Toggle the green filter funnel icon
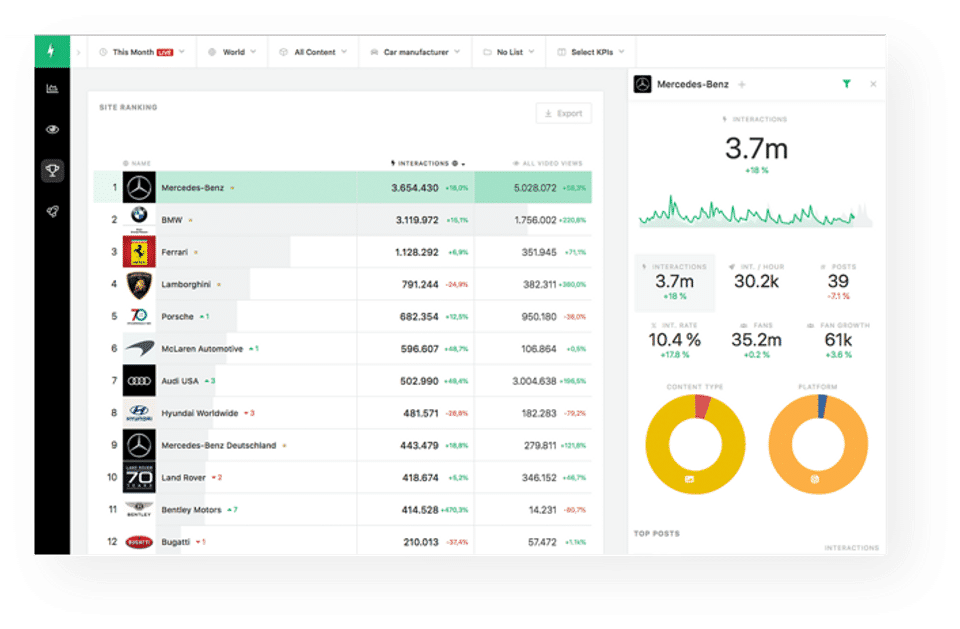The width and height of the screenshot is (960, 629). coord(846,84)
